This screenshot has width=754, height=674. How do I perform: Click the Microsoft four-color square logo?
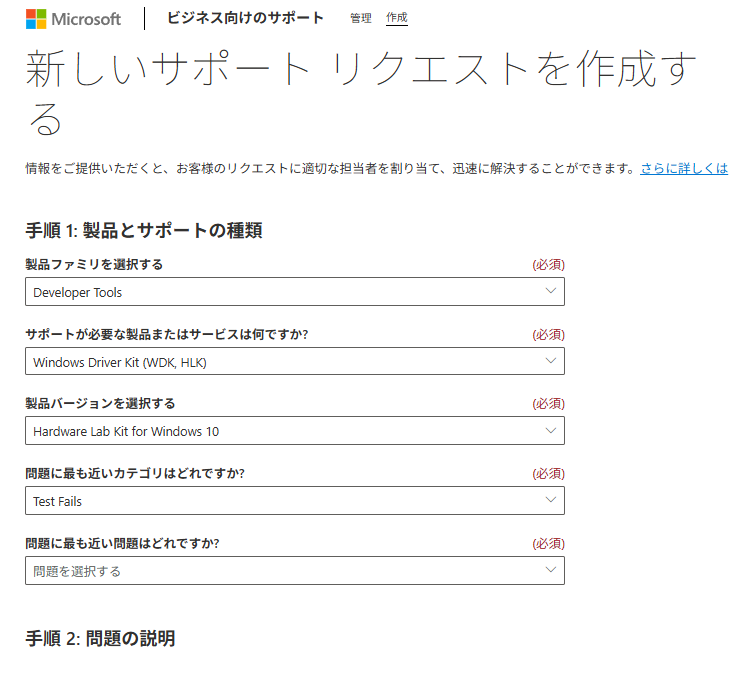(x=36, y=19)
